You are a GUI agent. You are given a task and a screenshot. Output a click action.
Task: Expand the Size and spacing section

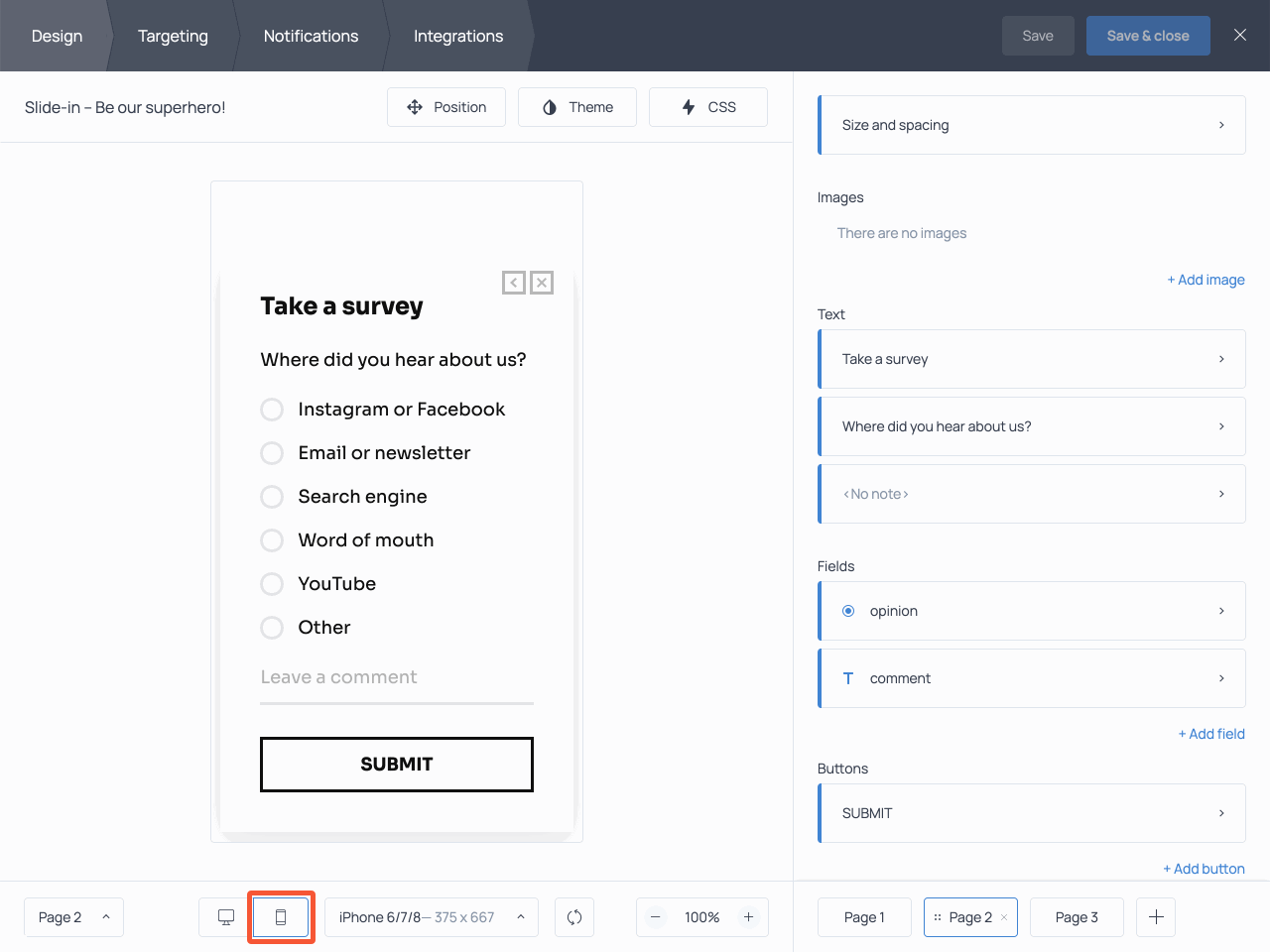[x=1032, y=125]
